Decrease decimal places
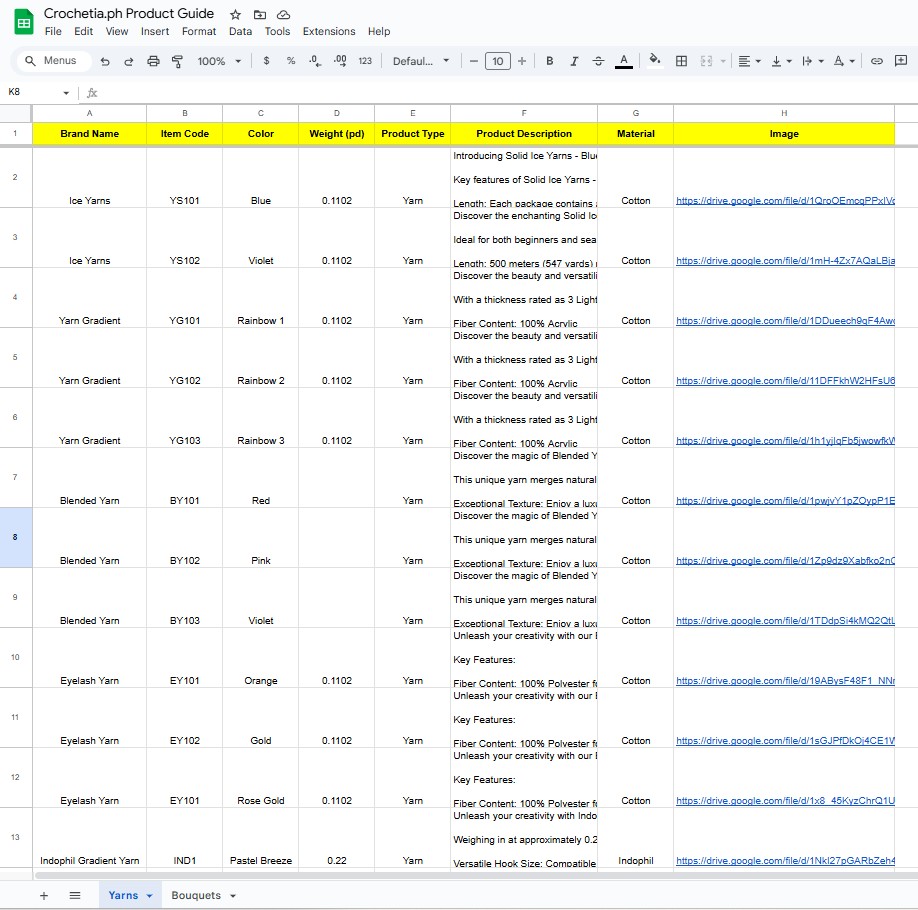 (315, 60)
